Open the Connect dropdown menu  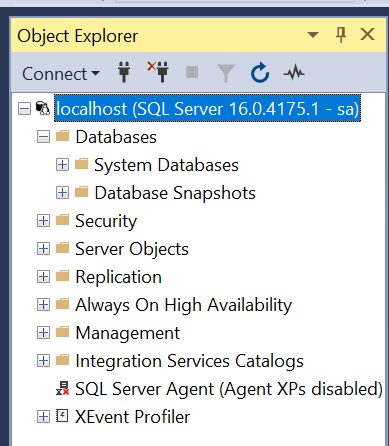click(61, 74)
